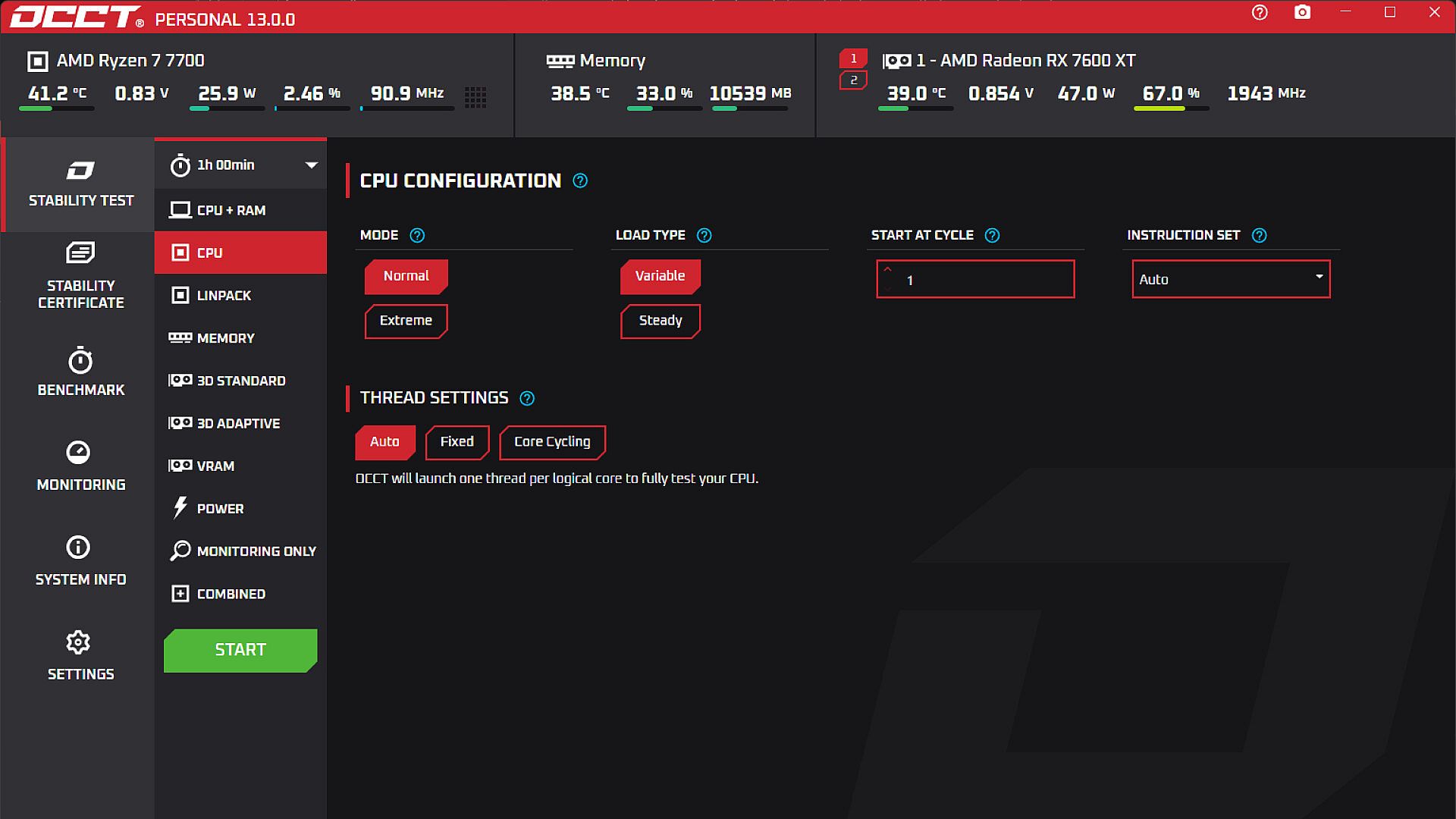1456x819 pixels.
Task: Show help for Instruction Set
Action: [x=1259, y=236]
